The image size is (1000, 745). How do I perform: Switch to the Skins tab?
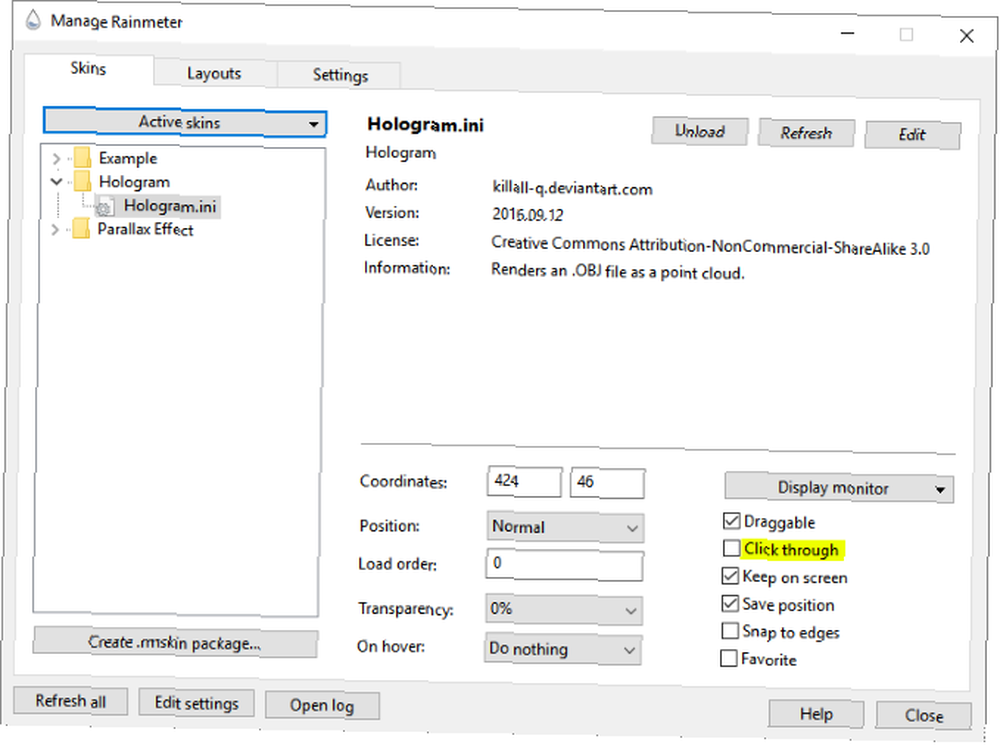tap(88, 68)
